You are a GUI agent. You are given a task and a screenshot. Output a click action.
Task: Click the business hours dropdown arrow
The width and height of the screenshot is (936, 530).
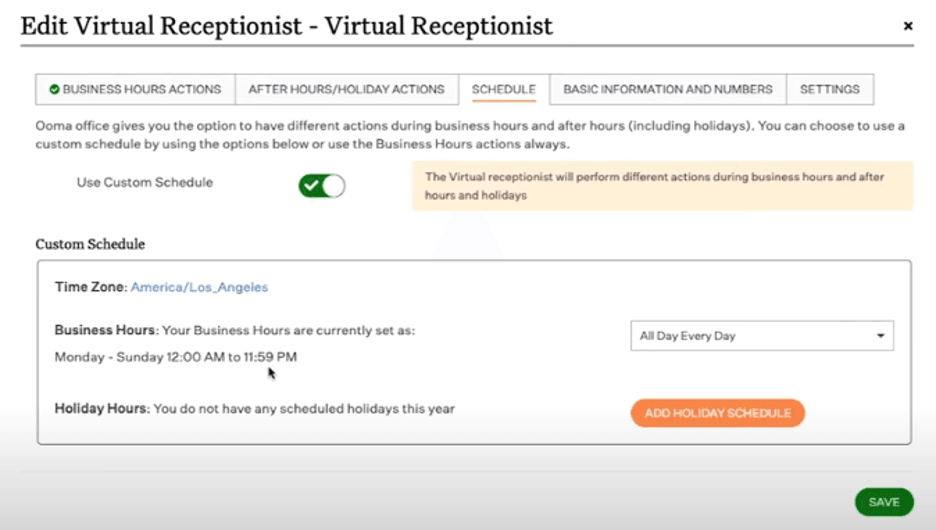pos(880,336)
